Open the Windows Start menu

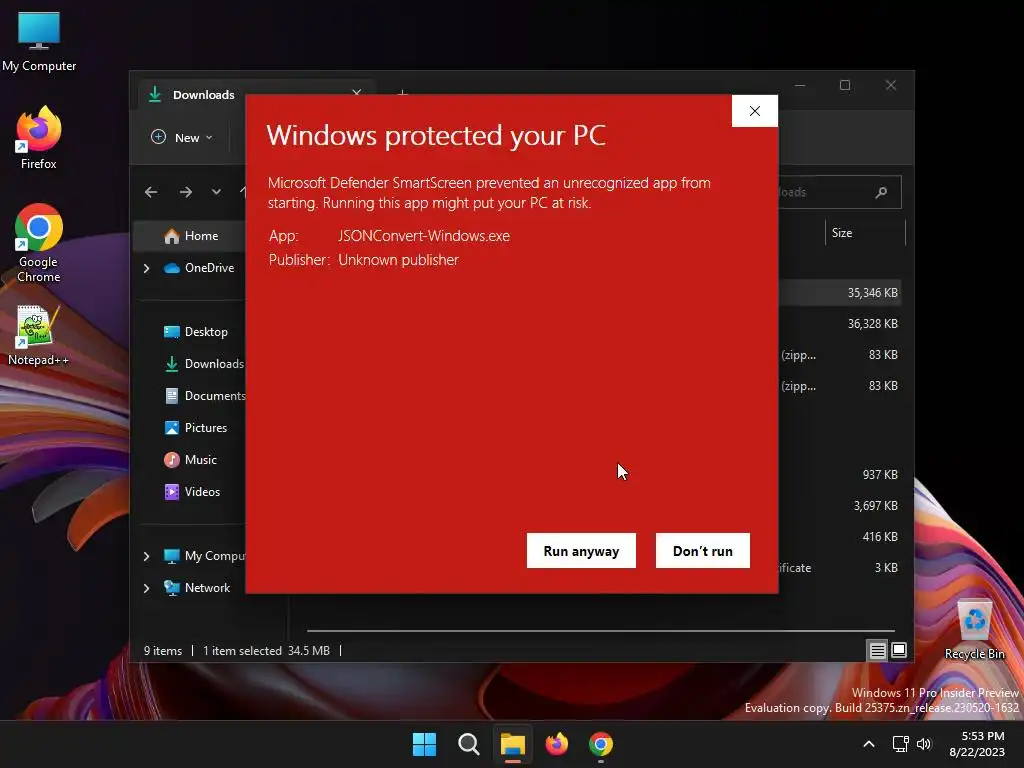click(x=424, y=744)
